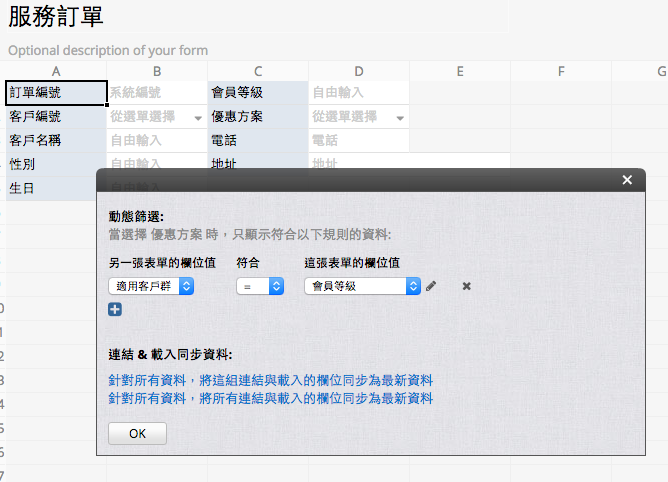Click the 系統編號 field cell
Image resolution: width=668 pixels, height=482 pixels.
[x=157, y=92]
